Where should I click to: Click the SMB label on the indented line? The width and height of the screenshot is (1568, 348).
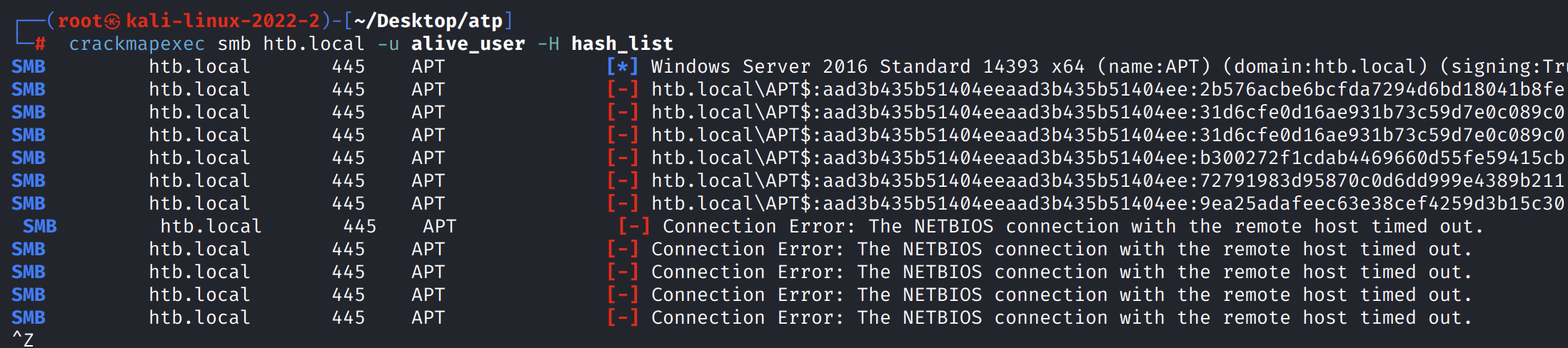pos(39,227)
